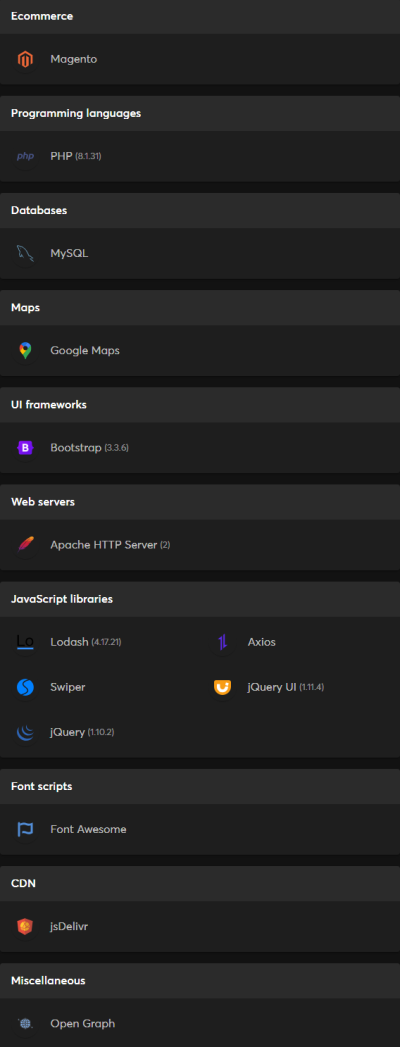Open the Google Maps technology link
The height and width of the screenshot is (1047, 400).
tap(85, 351)
